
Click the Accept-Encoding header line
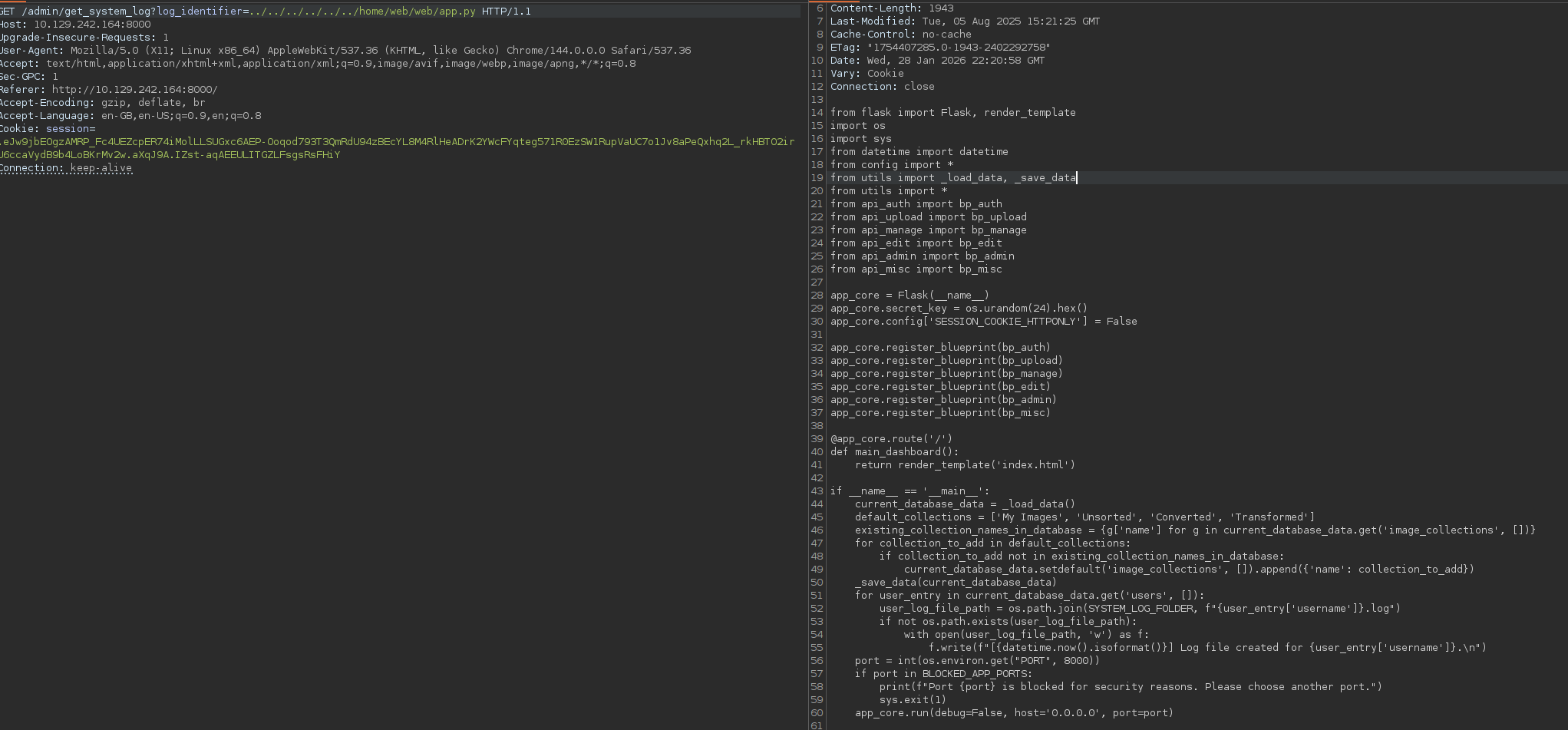tap(103, 103)
